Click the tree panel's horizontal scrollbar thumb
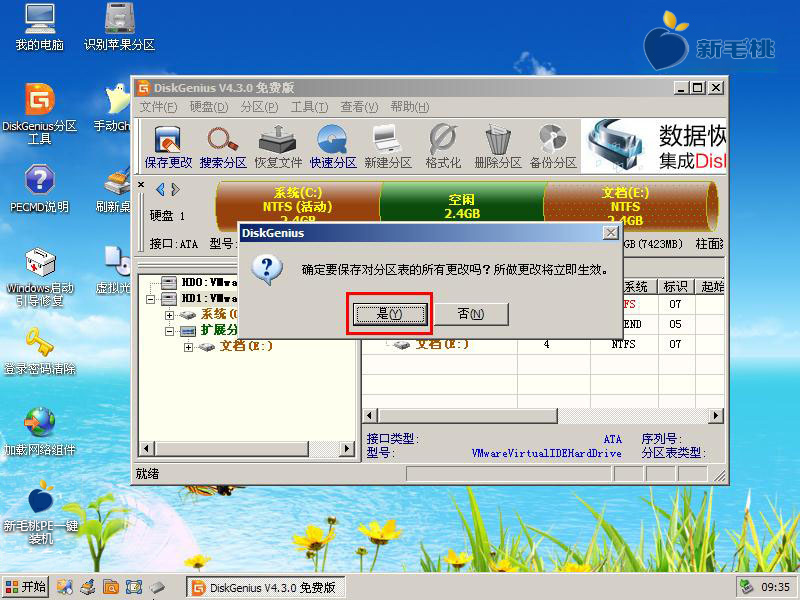Viewport: 800px width, 600px height. point(232,448)
